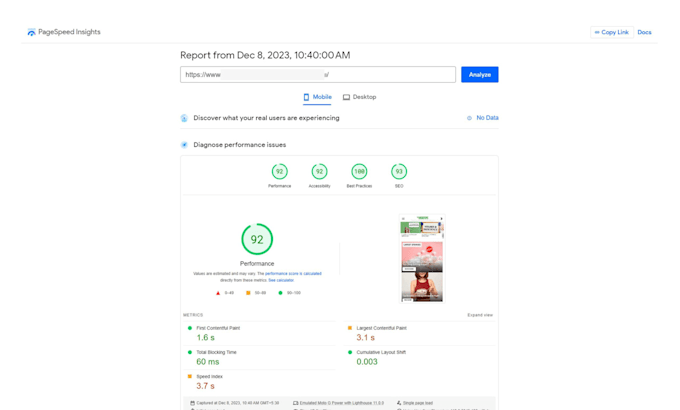Click the info icon beside No Data
The width and height of the screenshot is (680, 410).
coord(469,118)
